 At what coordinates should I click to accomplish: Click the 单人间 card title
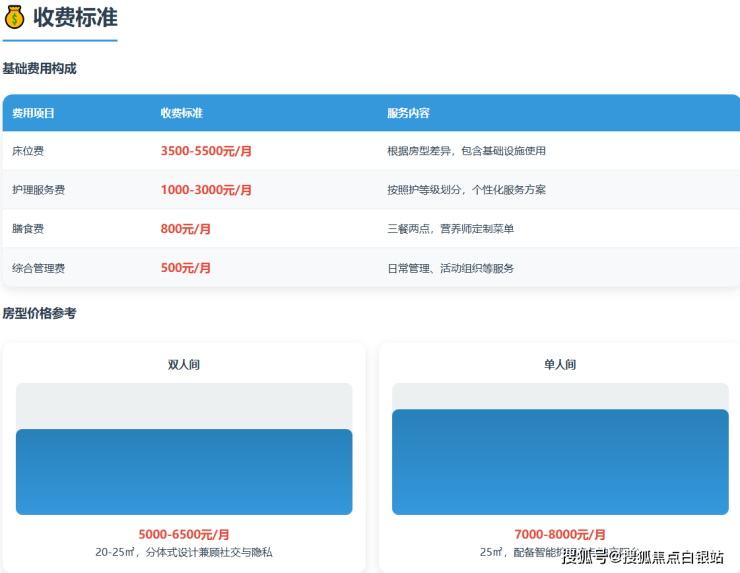click(560, 364)
